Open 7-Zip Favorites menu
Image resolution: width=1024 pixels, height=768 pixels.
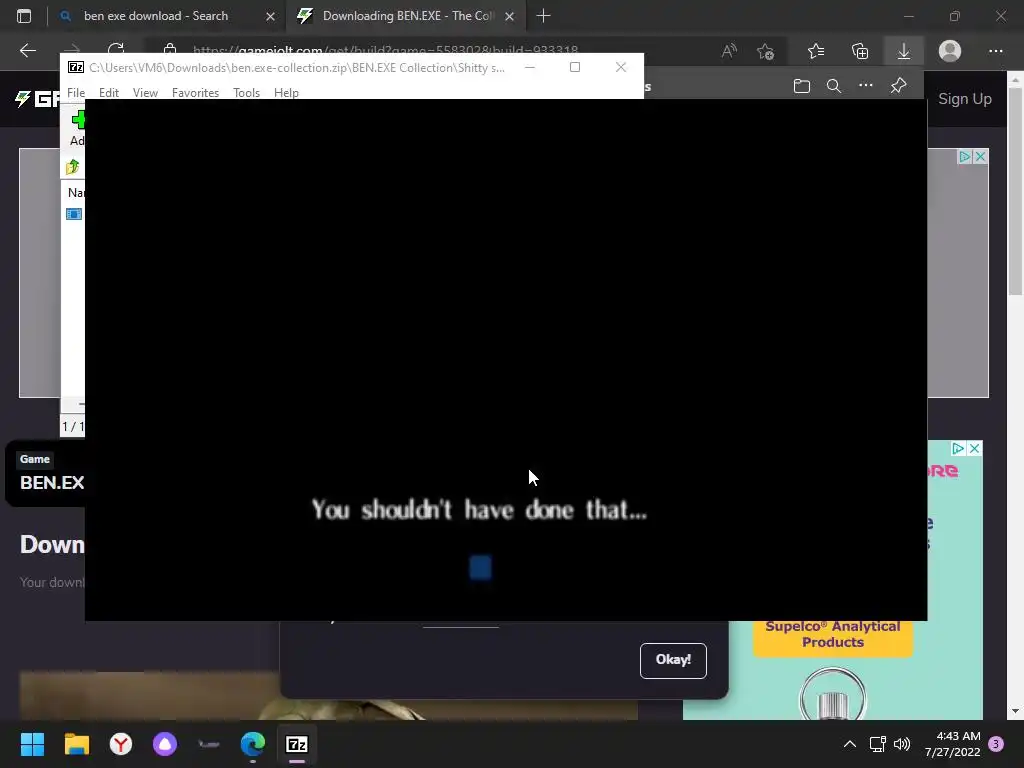point(195,93)
